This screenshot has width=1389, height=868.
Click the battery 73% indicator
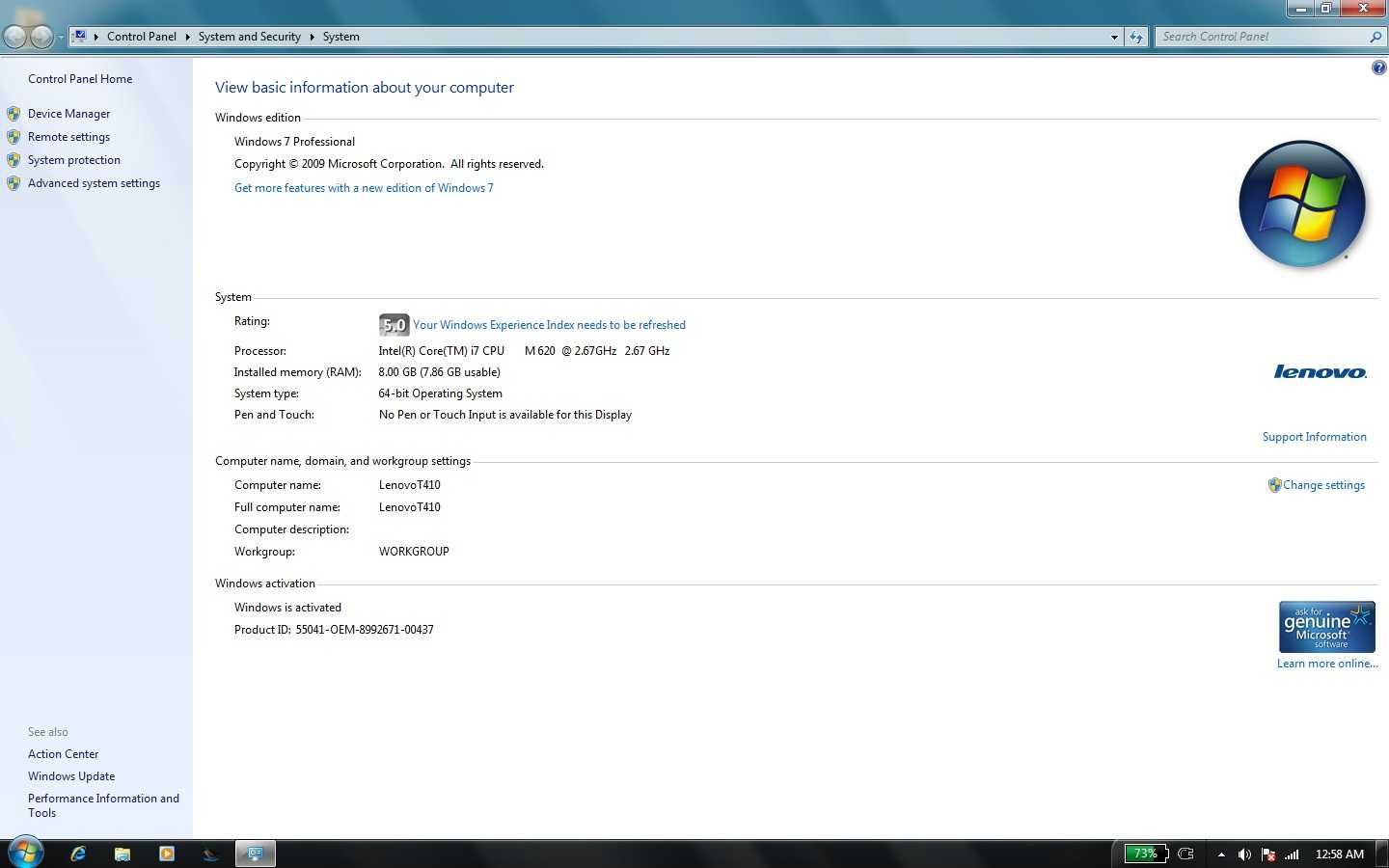[x=1146, y=854]
